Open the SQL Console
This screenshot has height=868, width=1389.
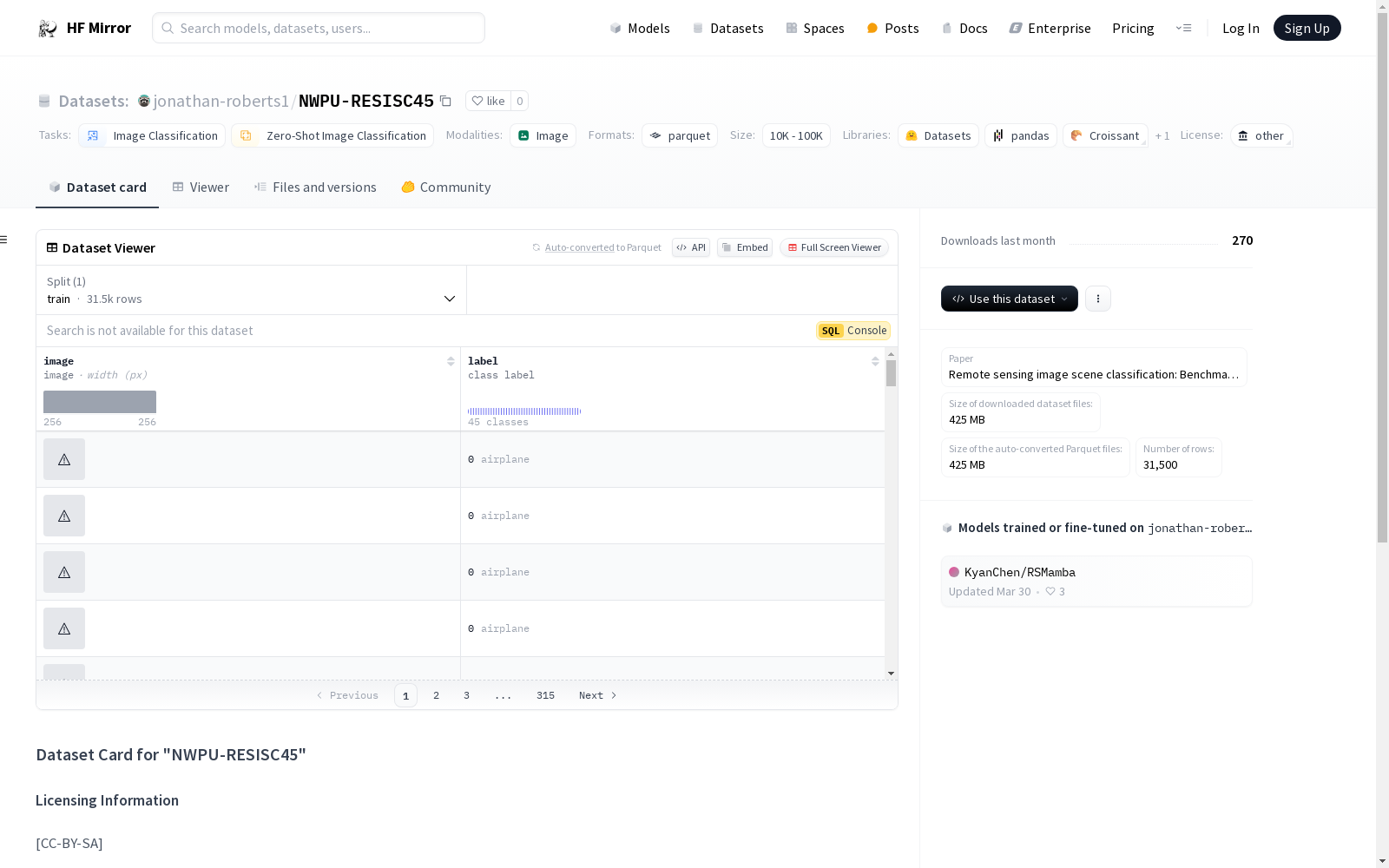click(853, 331)
